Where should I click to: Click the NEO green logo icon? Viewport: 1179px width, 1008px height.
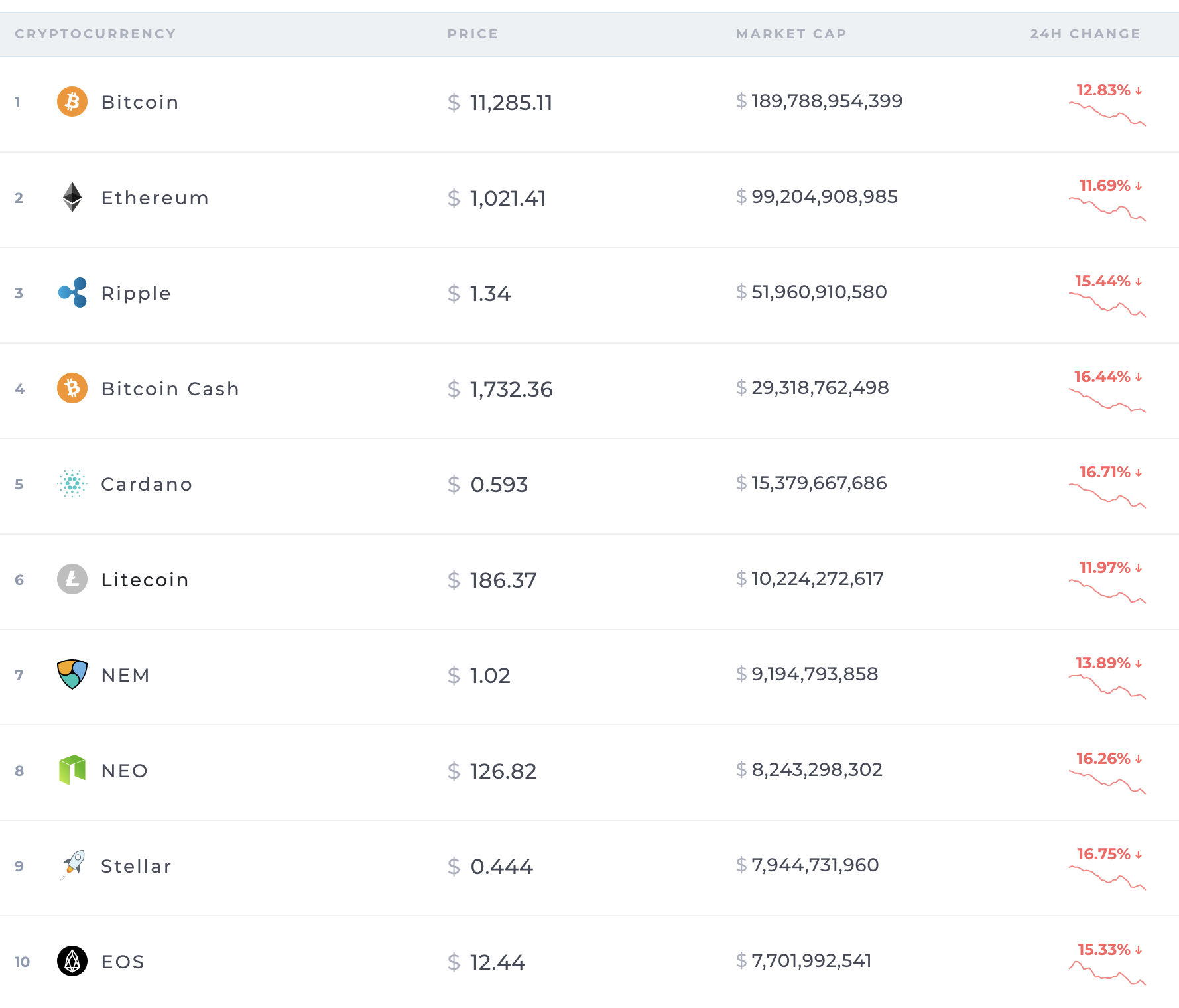pyautogui.click(x=72, y=770)
